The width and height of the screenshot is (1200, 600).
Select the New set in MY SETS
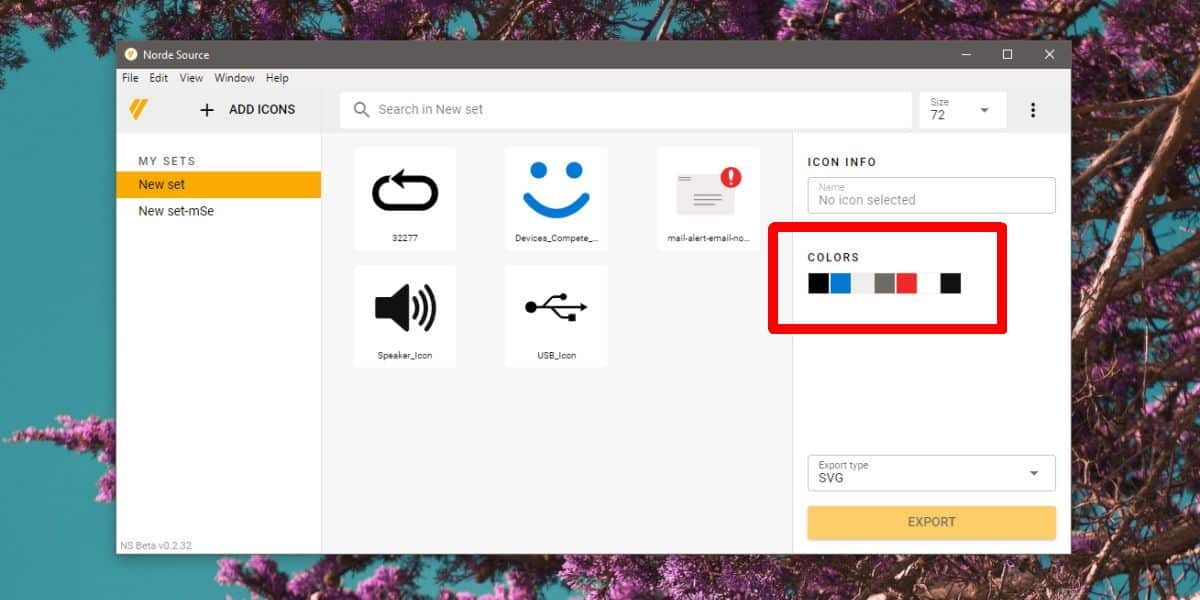(163, 184)
